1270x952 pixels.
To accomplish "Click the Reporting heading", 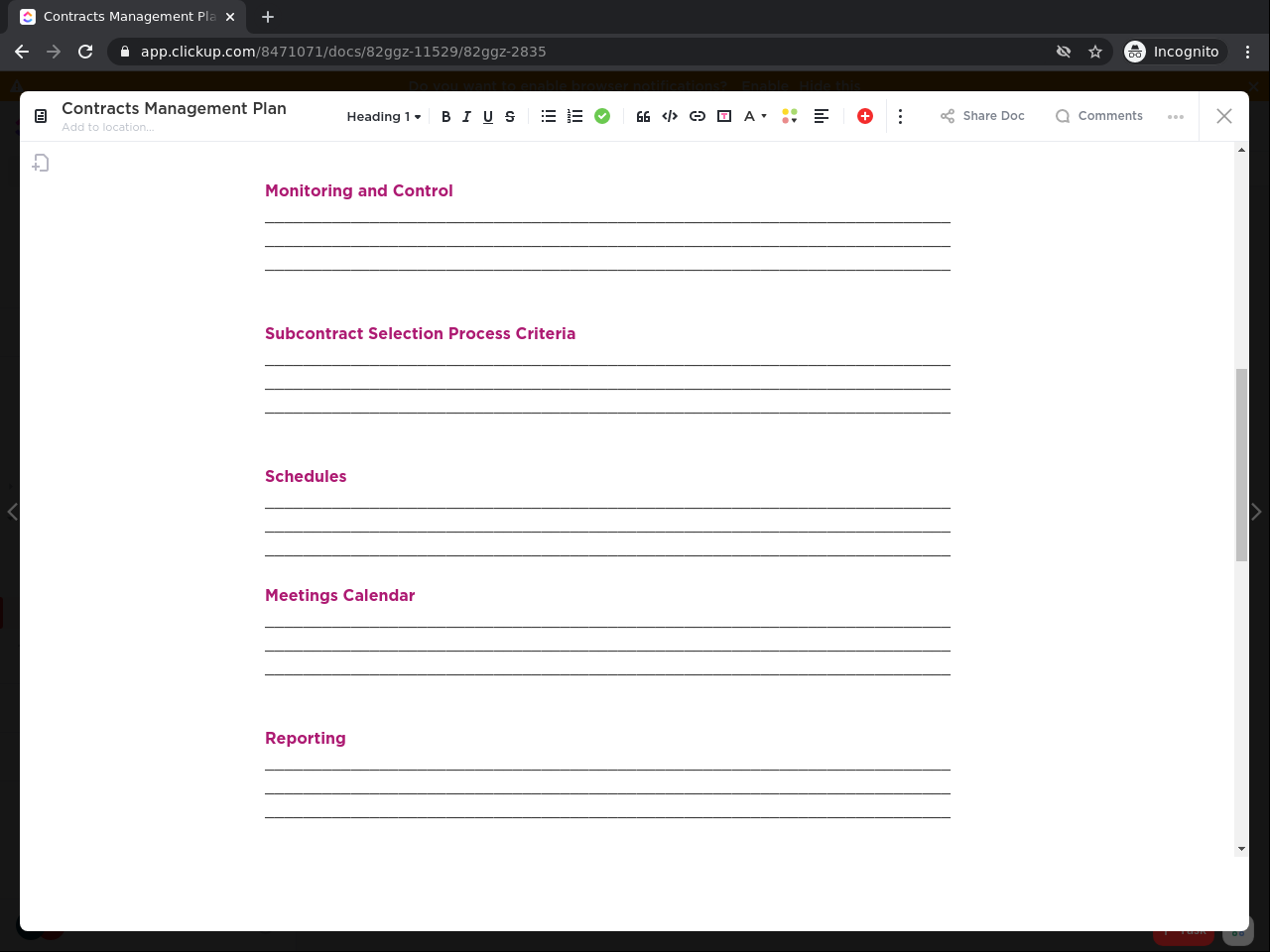I will [305, 738].
